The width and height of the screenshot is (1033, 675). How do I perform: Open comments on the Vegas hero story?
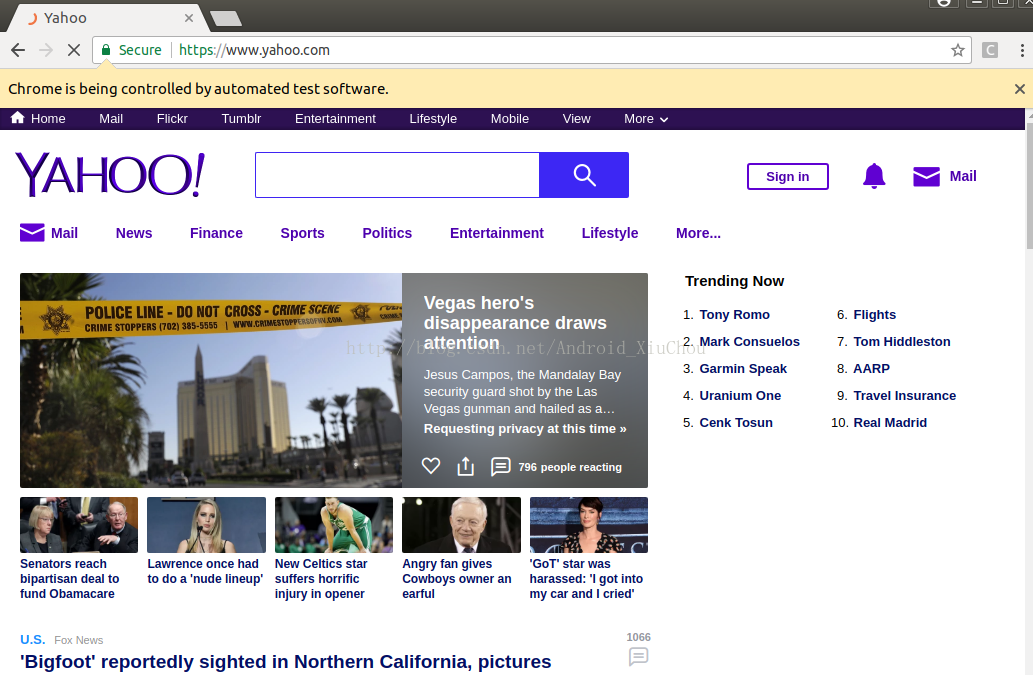pos(500,466)
